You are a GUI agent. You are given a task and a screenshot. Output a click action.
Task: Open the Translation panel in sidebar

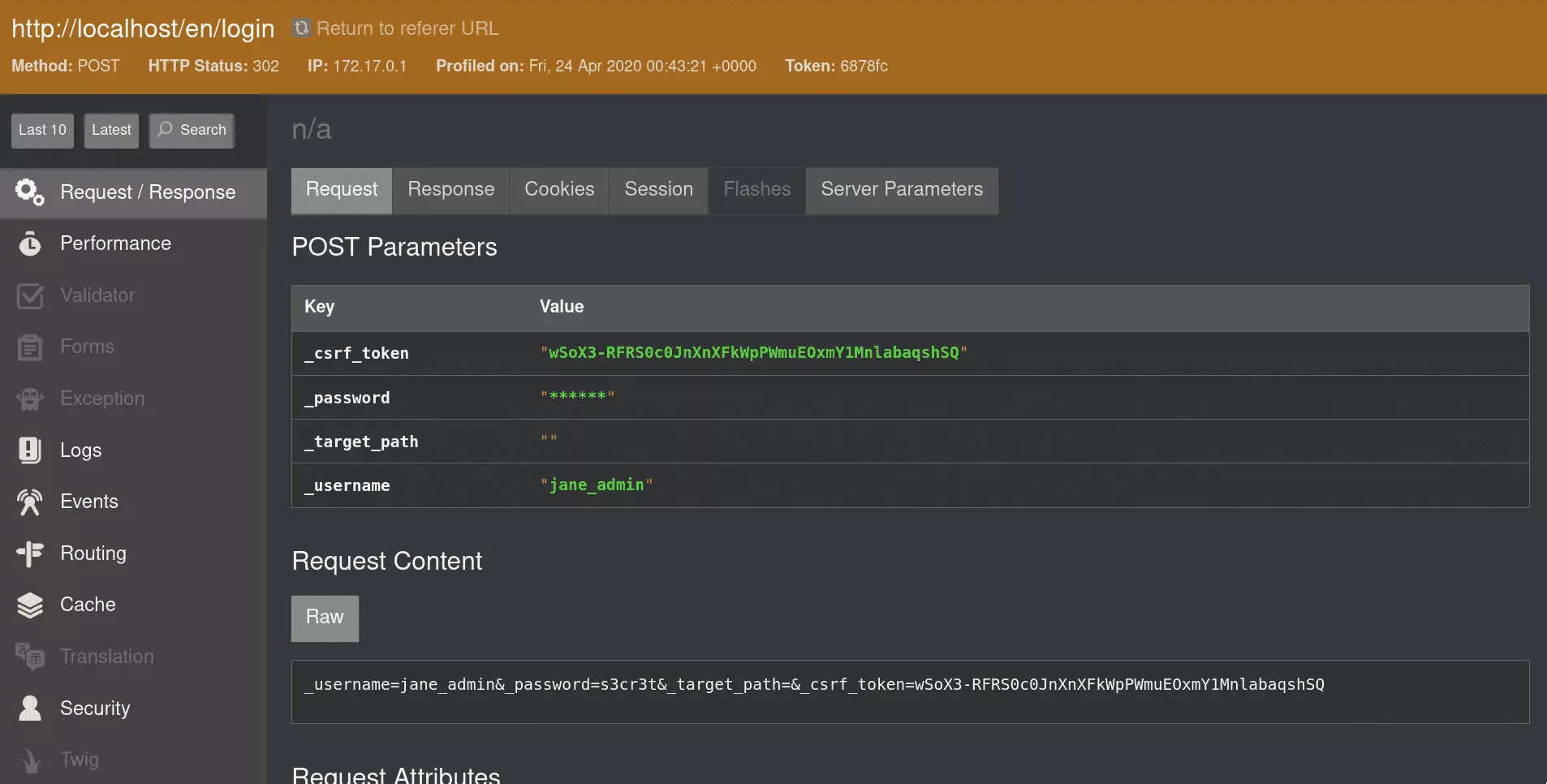point(106,657)
